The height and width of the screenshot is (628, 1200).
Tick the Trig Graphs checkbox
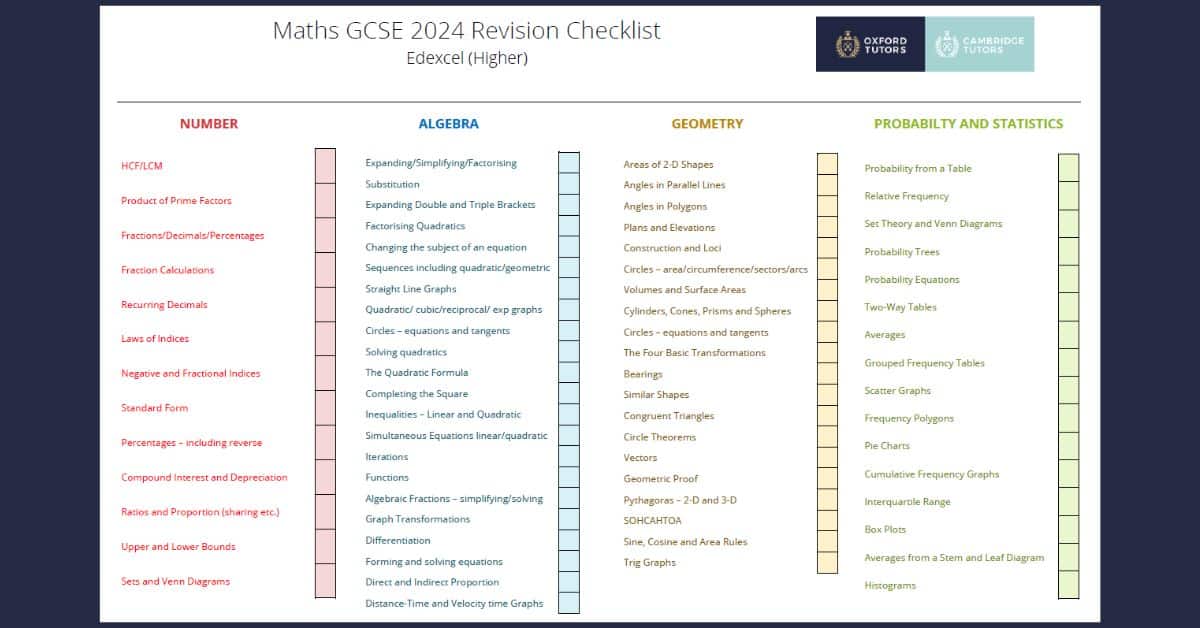pos(827,562)
